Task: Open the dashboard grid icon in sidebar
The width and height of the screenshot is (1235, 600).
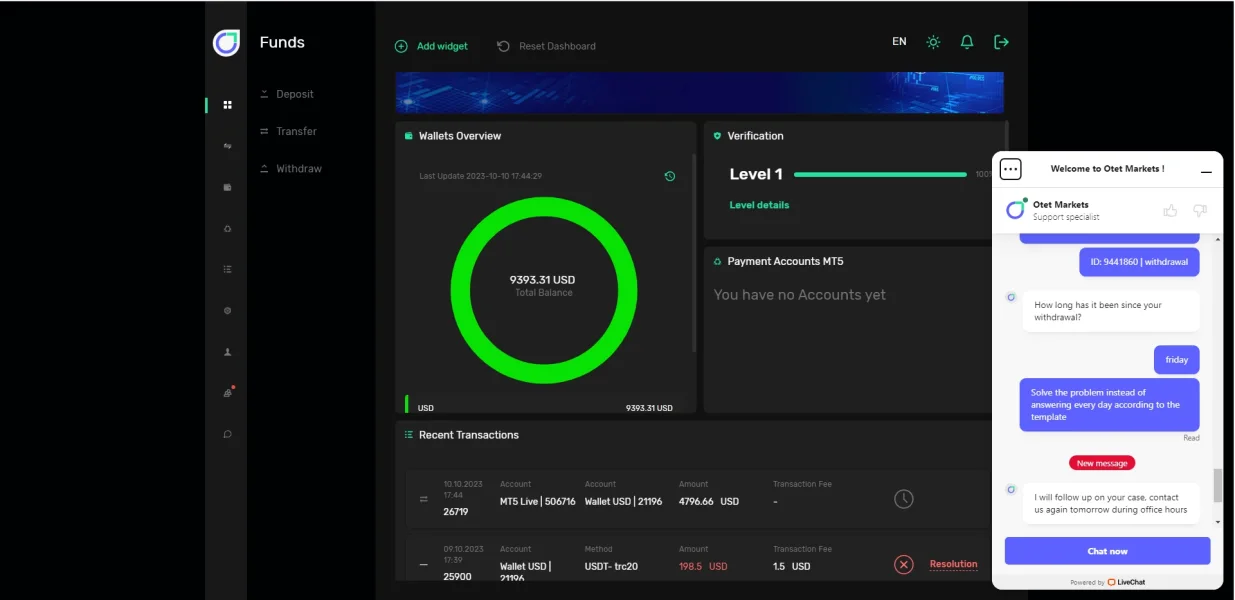Action: 228,105
